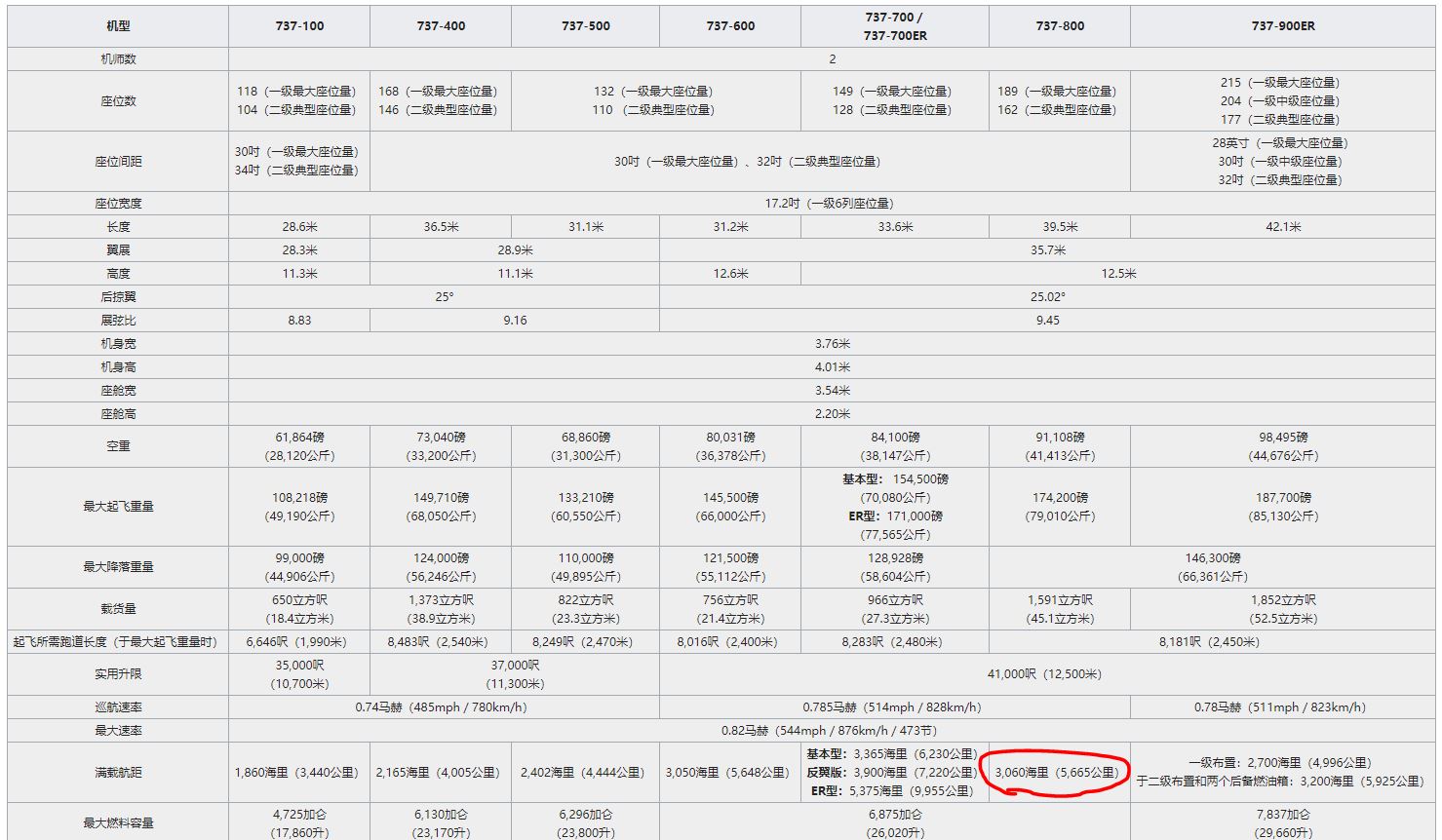Click the '28.6米' length cell
This screenshot has width=1442, height=840.
[x=299, y=226]
